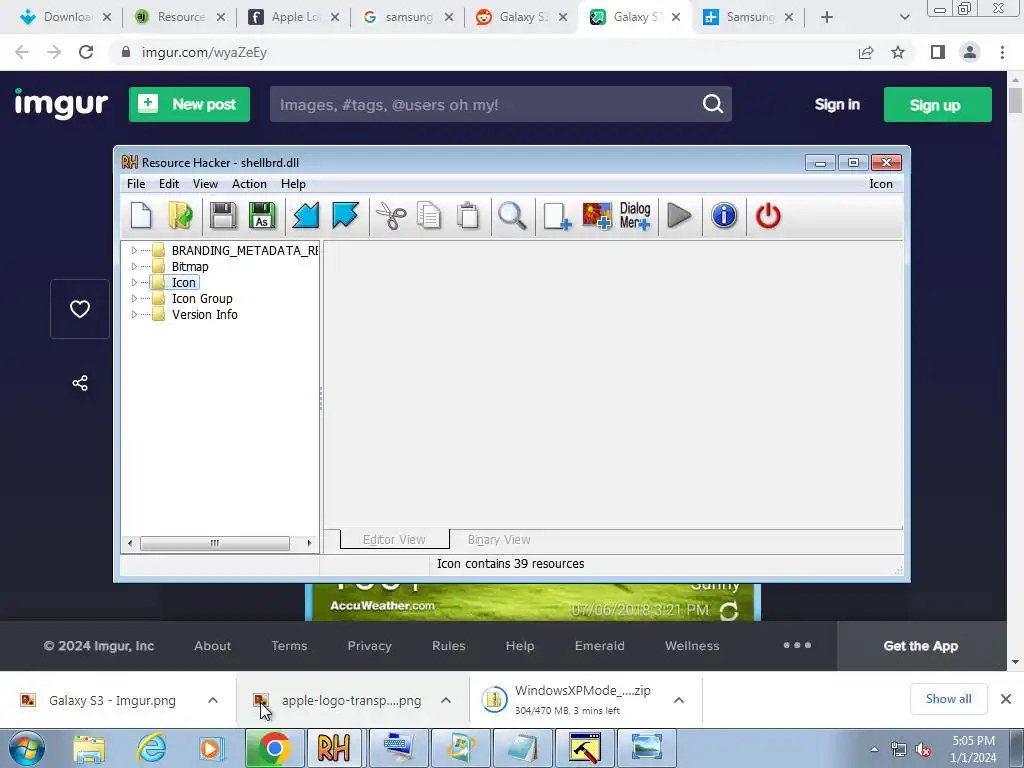Screen dimensions: 1024x768
Task: Open Chrome three-dot menu
Action: tap(1002, 52)
